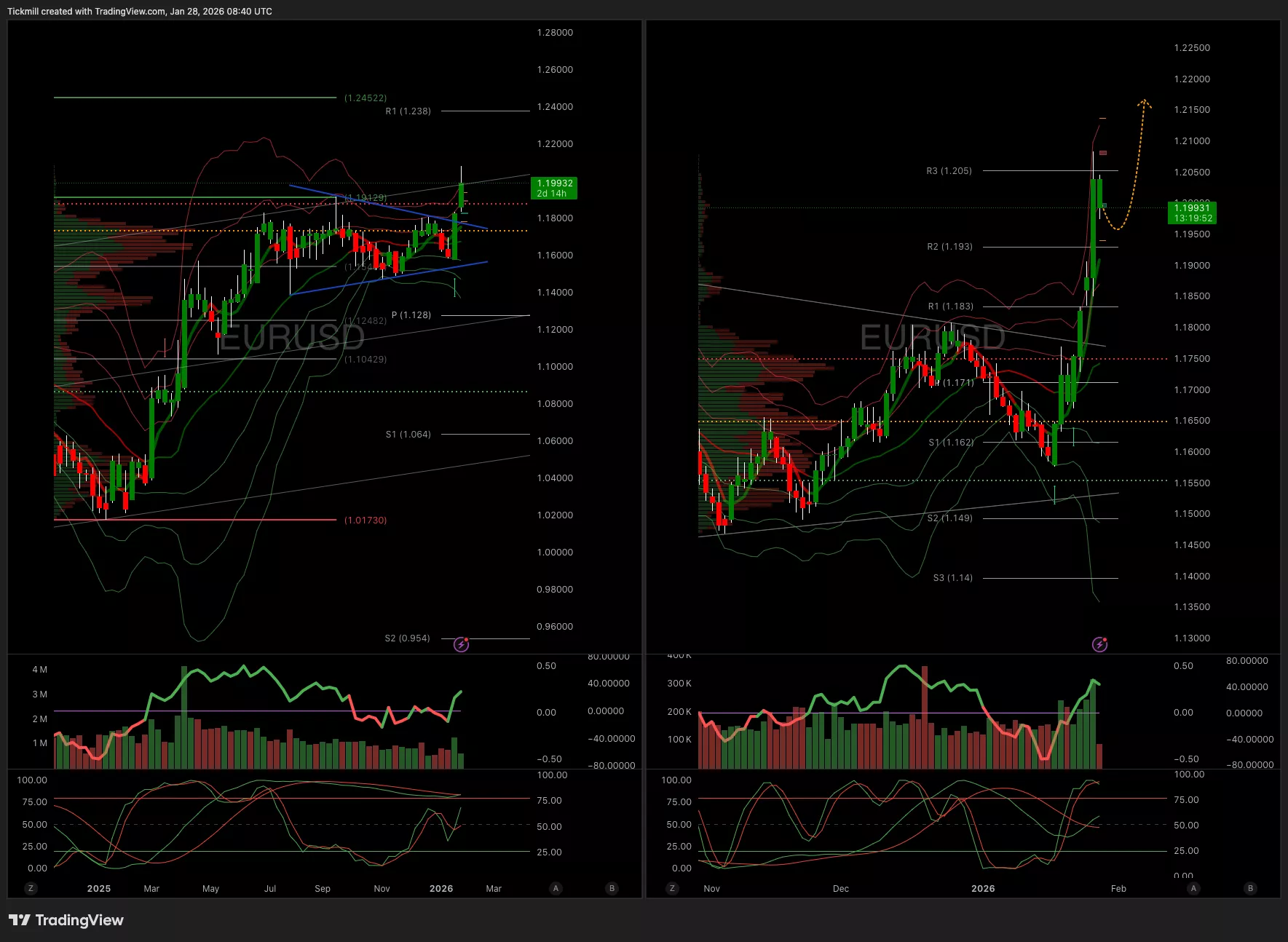Toggle auto scale A on left chart

556,888
